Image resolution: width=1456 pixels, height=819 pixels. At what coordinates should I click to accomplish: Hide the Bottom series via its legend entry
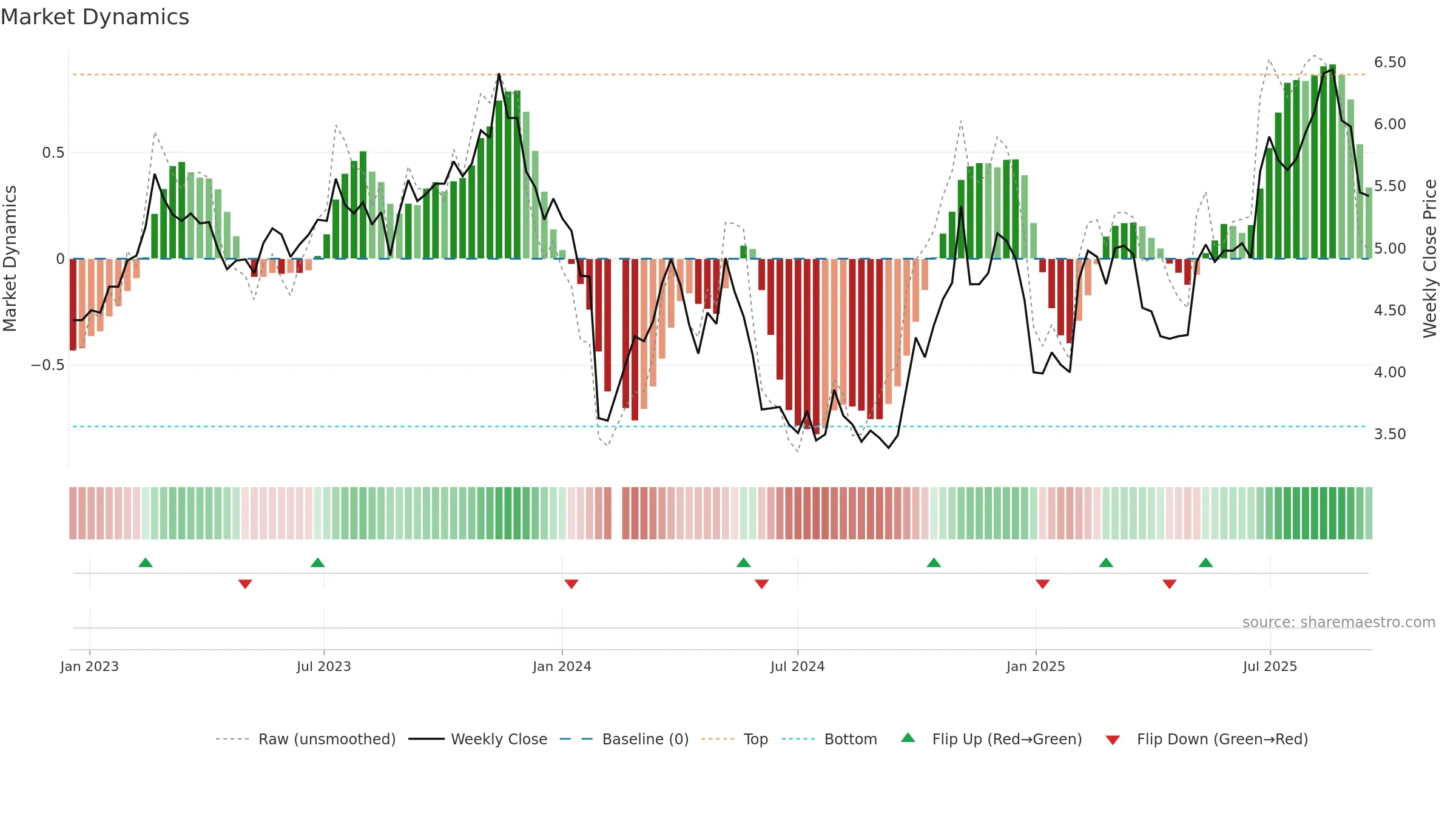point(829,739)
